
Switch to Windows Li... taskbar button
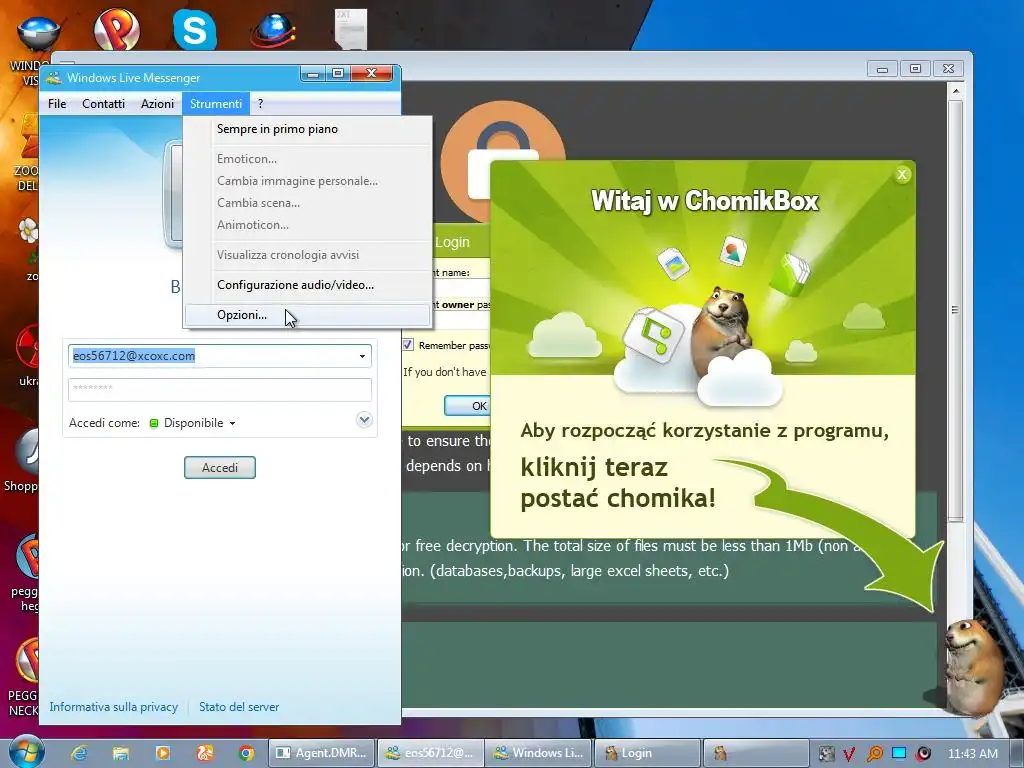click(539, 753)
